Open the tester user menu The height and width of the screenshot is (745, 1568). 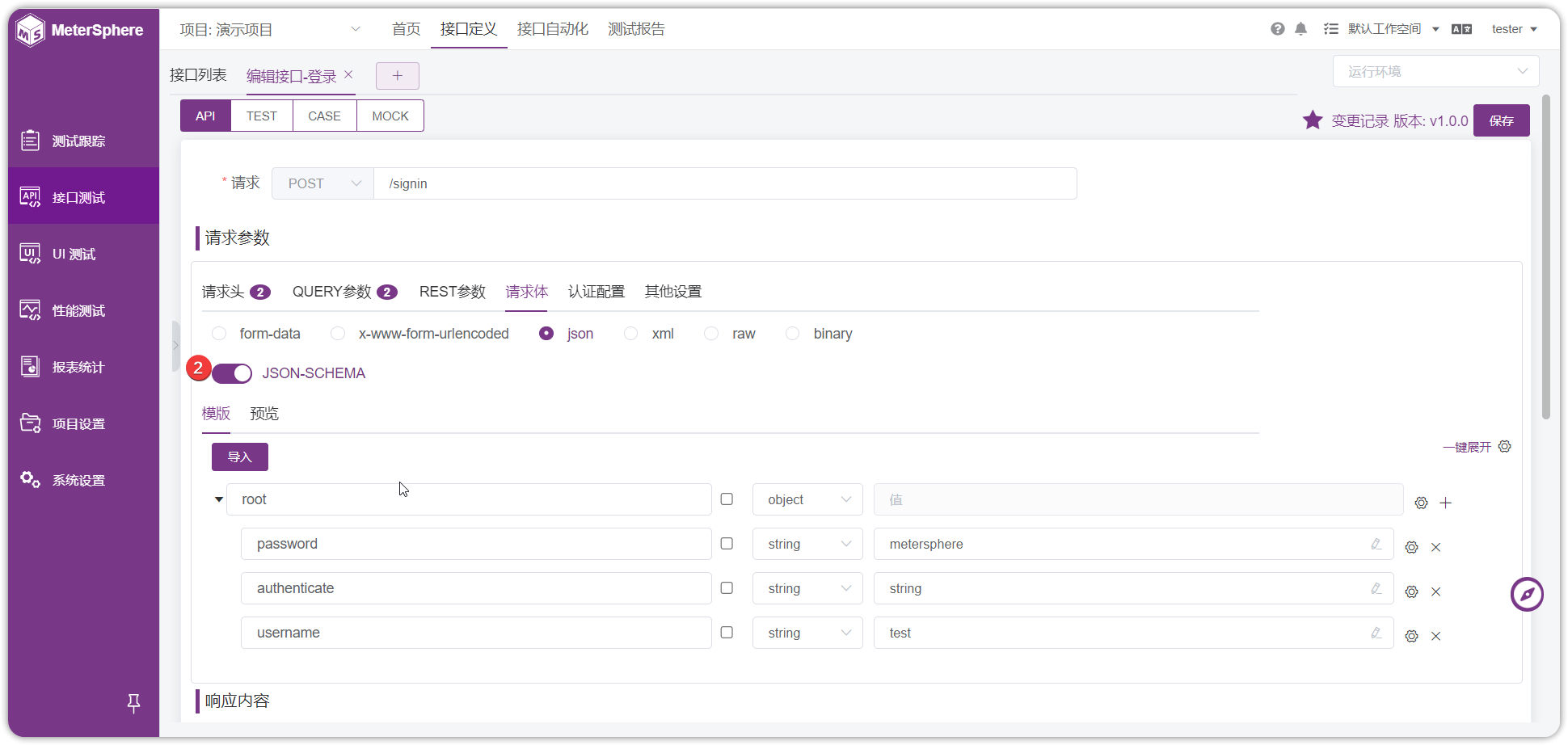pos(1514,29)
